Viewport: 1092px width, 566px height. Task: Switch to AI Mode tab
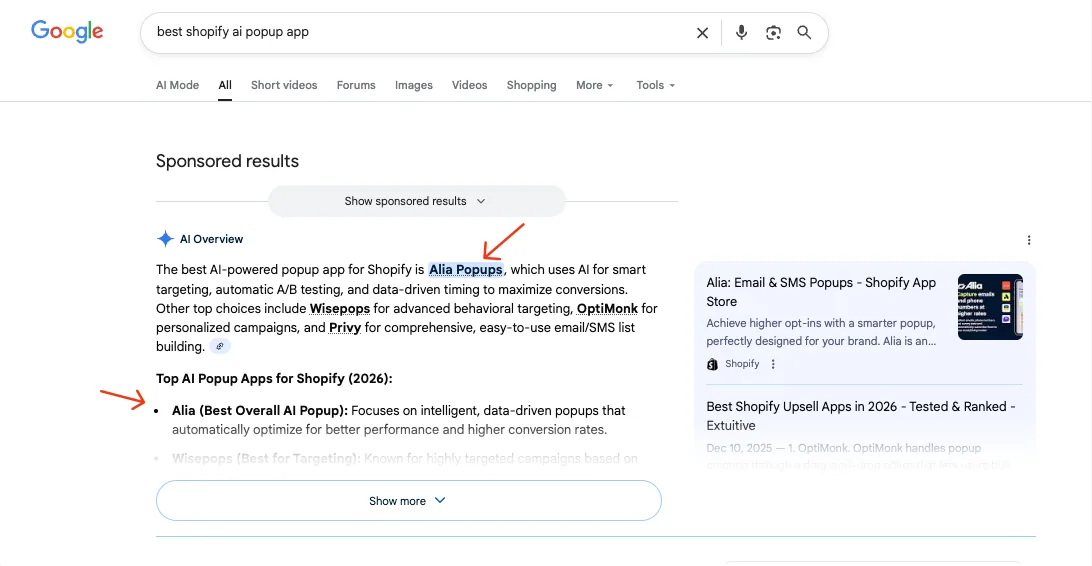point(178,85)
